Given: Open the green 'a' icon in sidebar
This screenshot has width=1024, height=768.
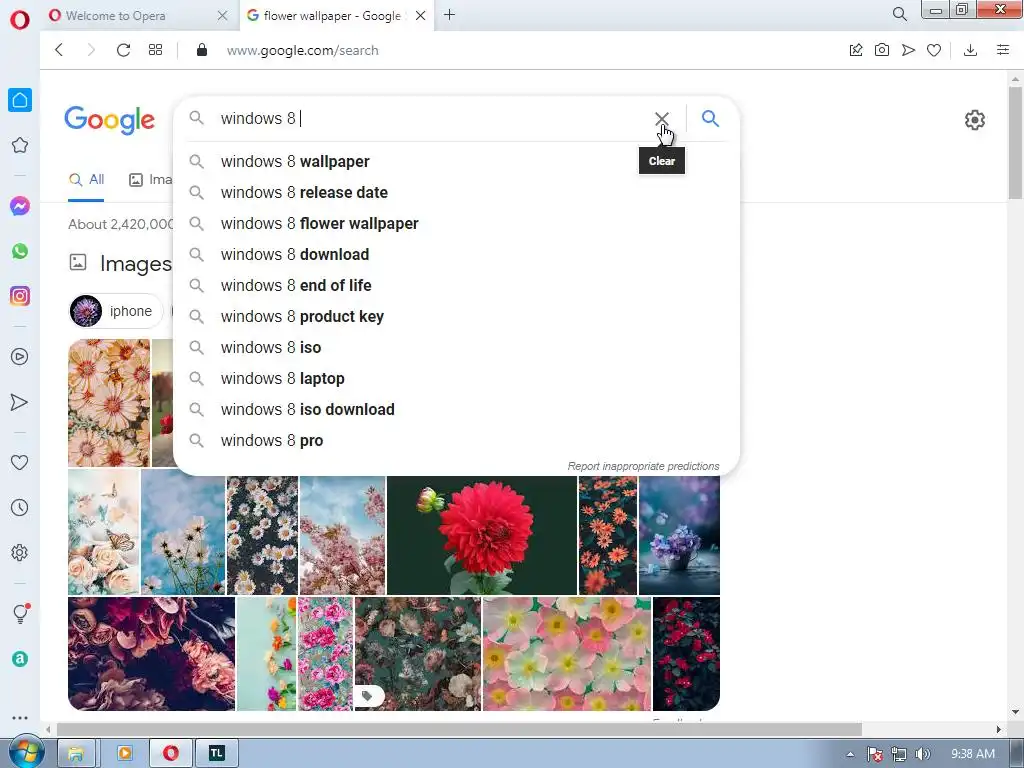Looking at the screenshot, I should pyautogui.click(x=20, y=659).
